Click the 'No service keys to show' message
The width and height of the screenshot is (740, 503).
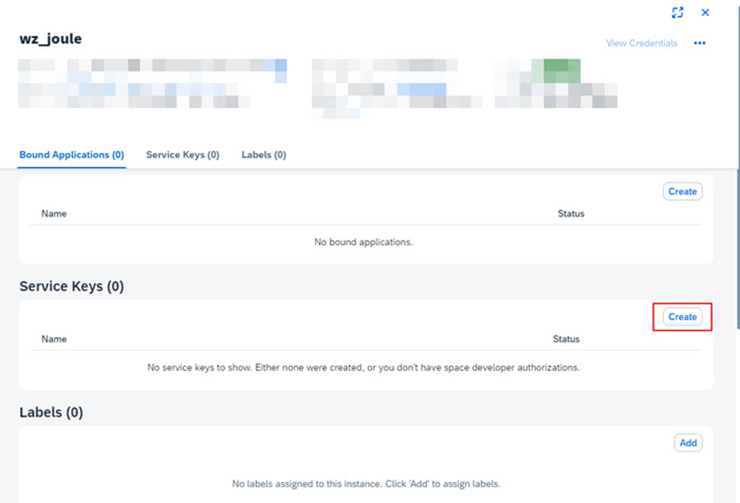click(363, 367)
